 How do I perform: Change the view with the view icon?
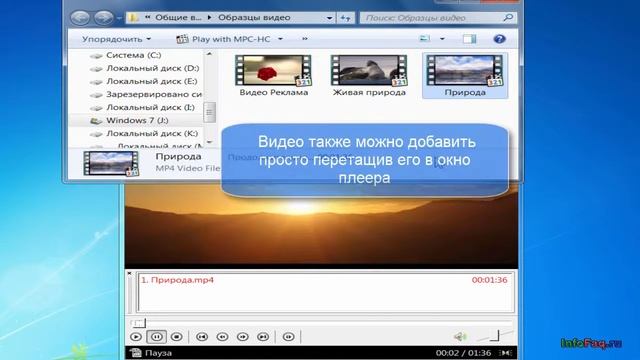coord(425,39)
